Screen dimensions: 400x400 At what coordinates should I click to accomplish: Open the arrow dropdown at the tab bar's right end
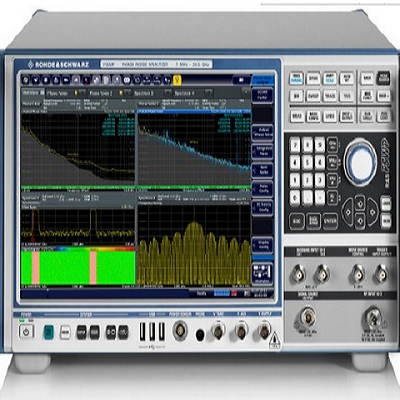click(x=246, y=93)
